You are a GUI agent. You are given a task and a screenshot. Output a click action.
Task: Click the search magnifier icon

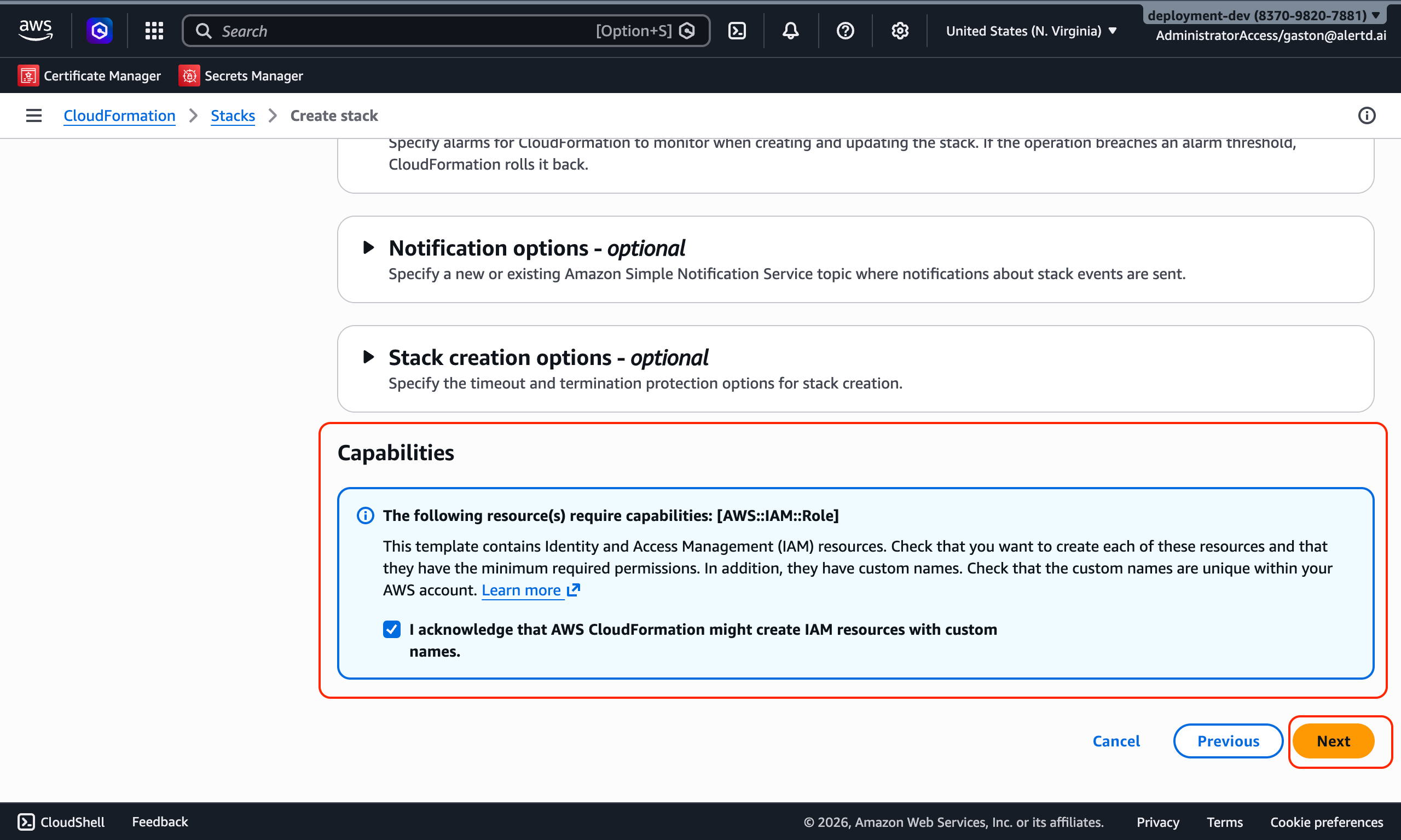click(x=204, y=31)
